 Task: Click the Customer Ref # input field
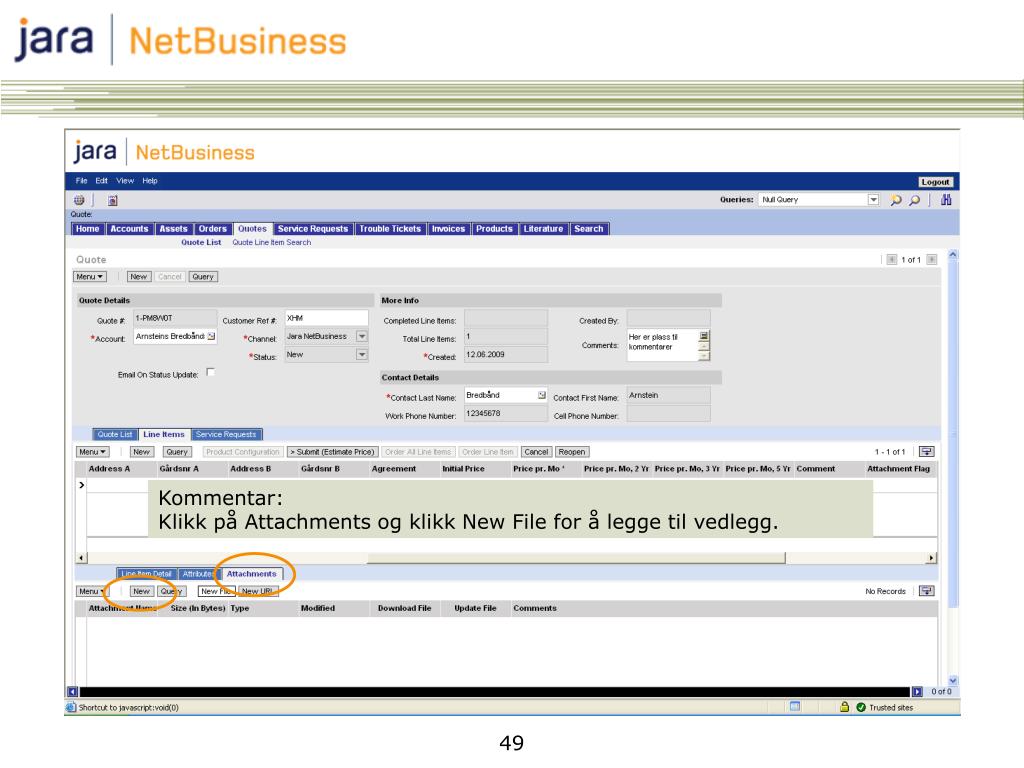(x=327, y=318)
